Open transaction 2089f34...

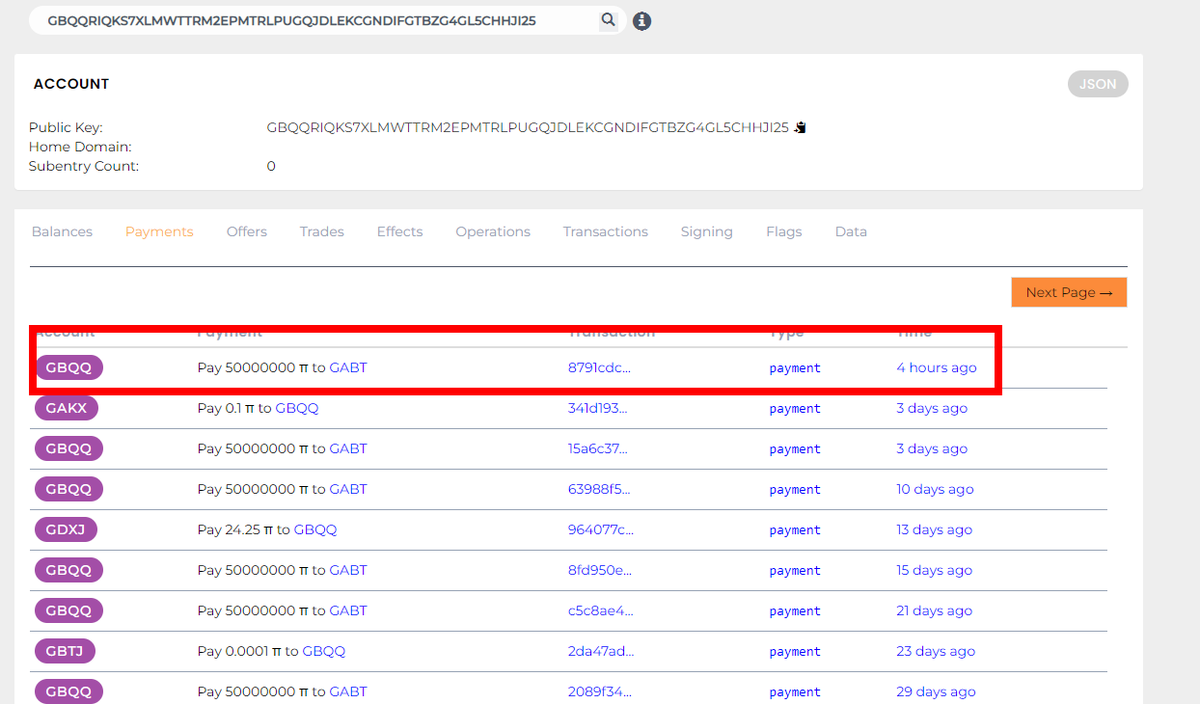pos(599,692)
